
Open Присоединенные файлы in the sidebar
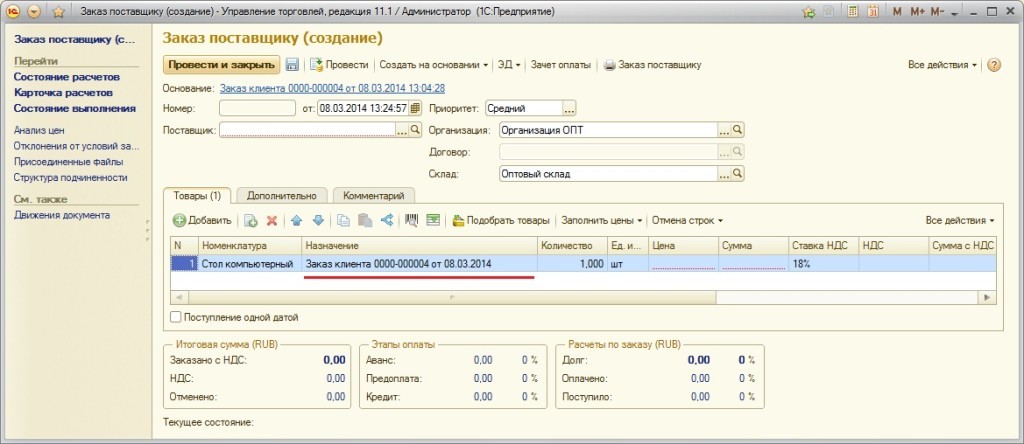click(x=69, y=161)
